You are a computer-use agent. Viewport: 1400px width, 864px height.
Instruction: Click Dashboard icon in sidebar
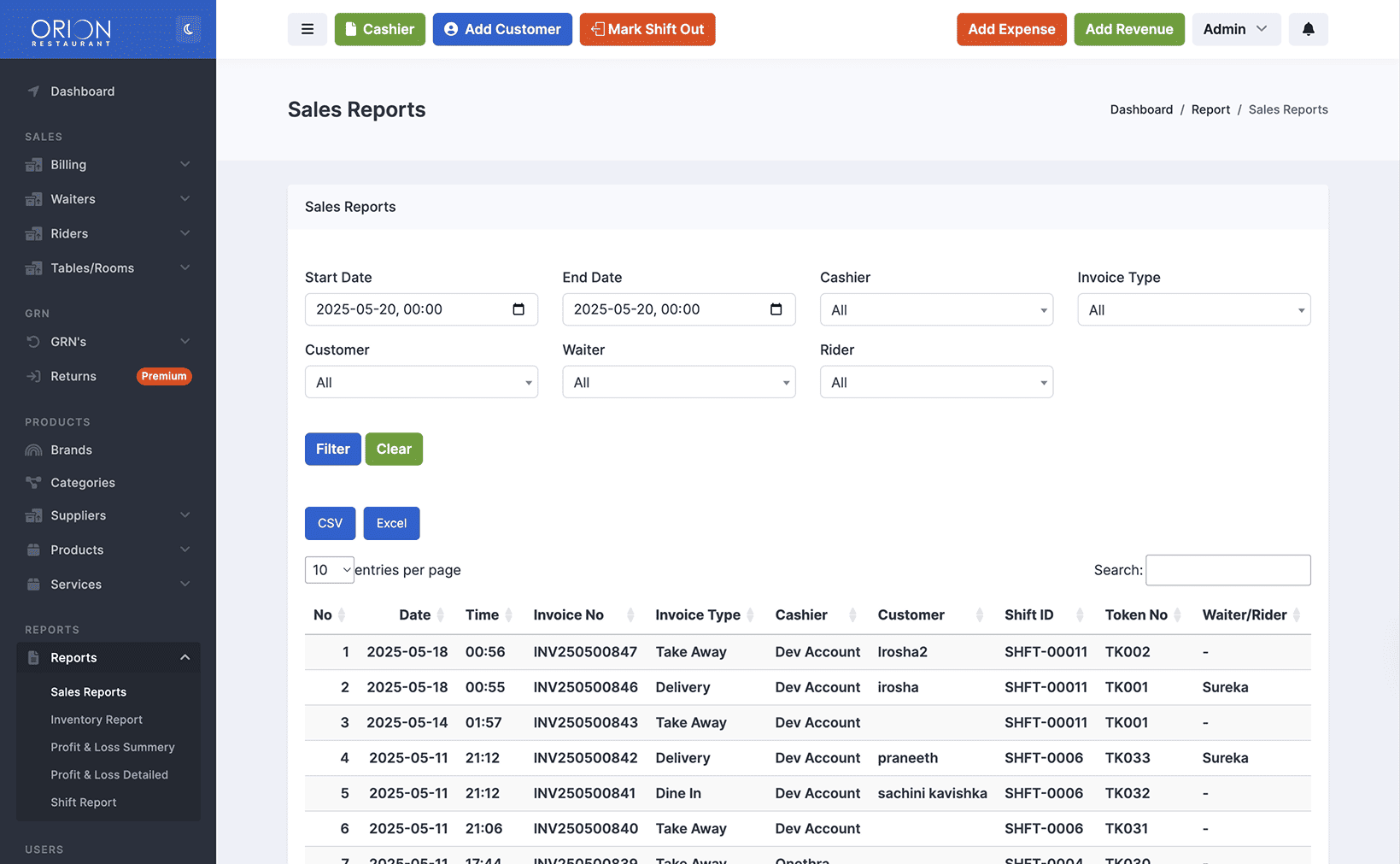tap(33, 91)
